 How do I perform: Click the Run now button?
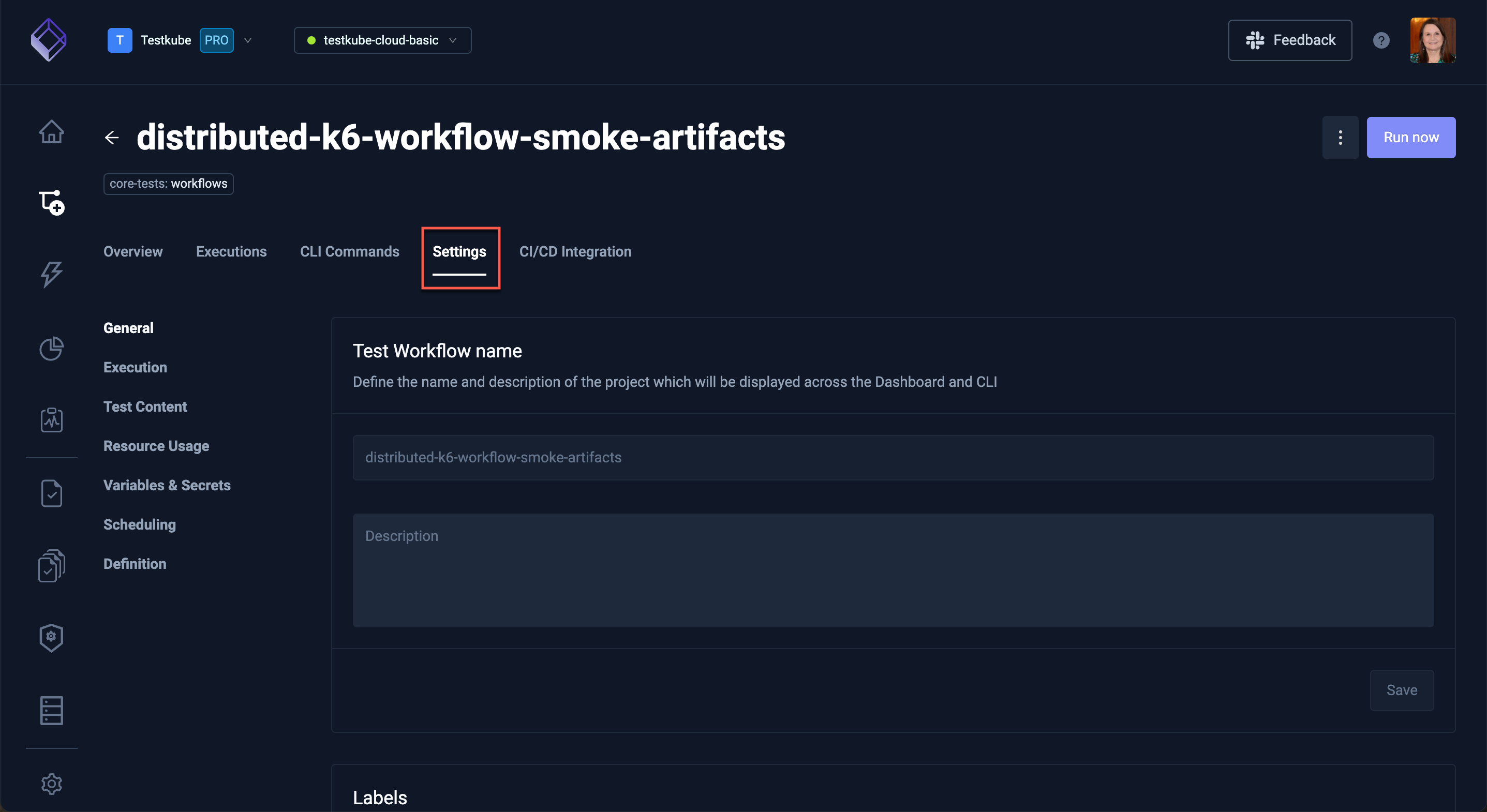(1411, 137)
